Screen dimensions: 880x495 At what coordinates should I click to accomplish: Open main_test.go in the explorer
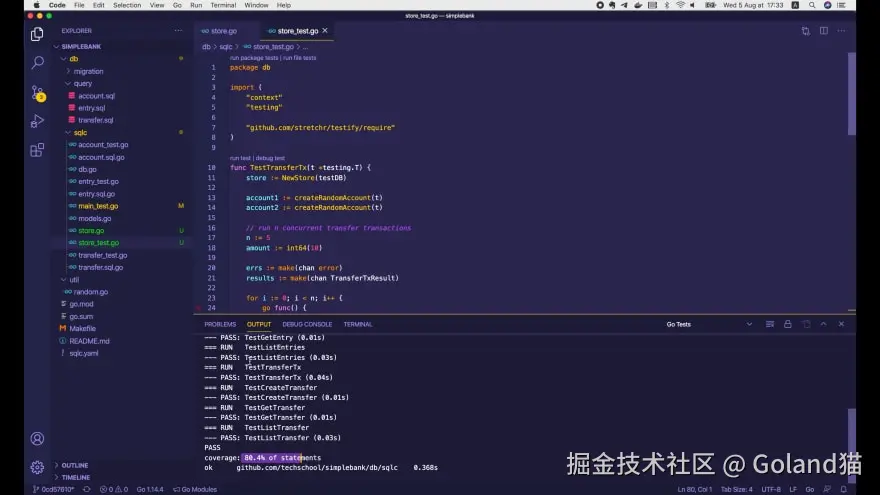98,206
